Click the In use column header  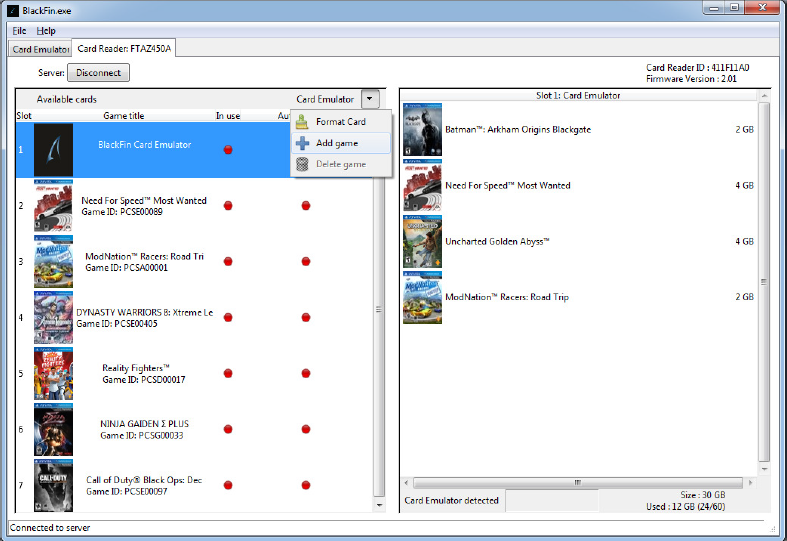(228, 116)
